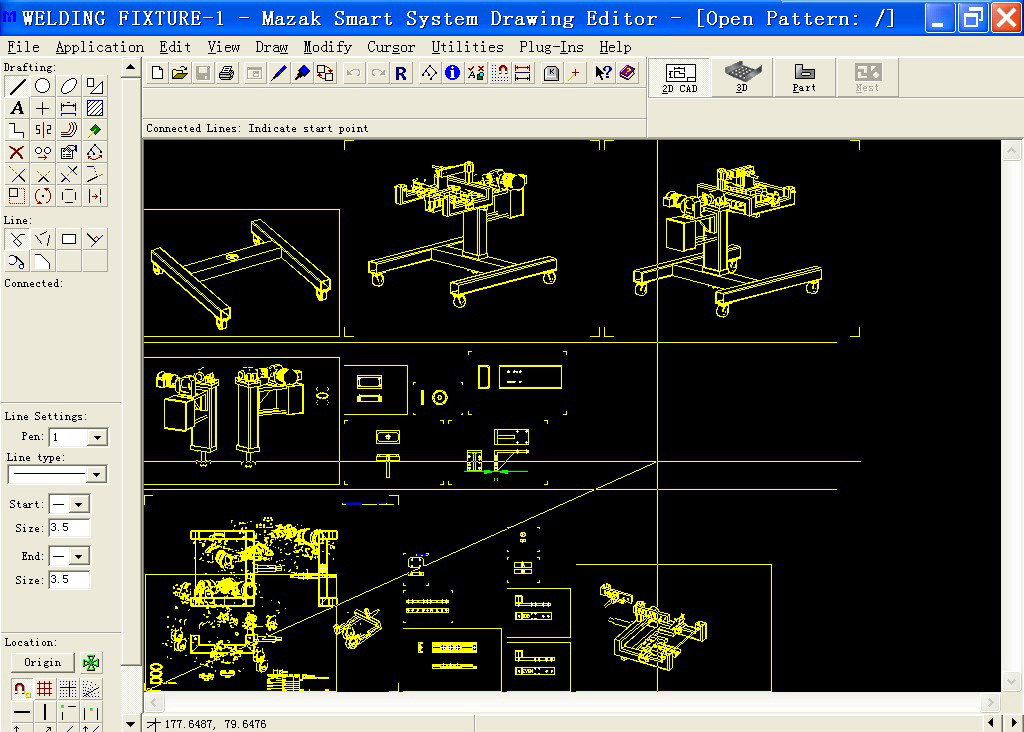Click the coordinates readout 177.6487, 79.6476

tap(216, 724)
